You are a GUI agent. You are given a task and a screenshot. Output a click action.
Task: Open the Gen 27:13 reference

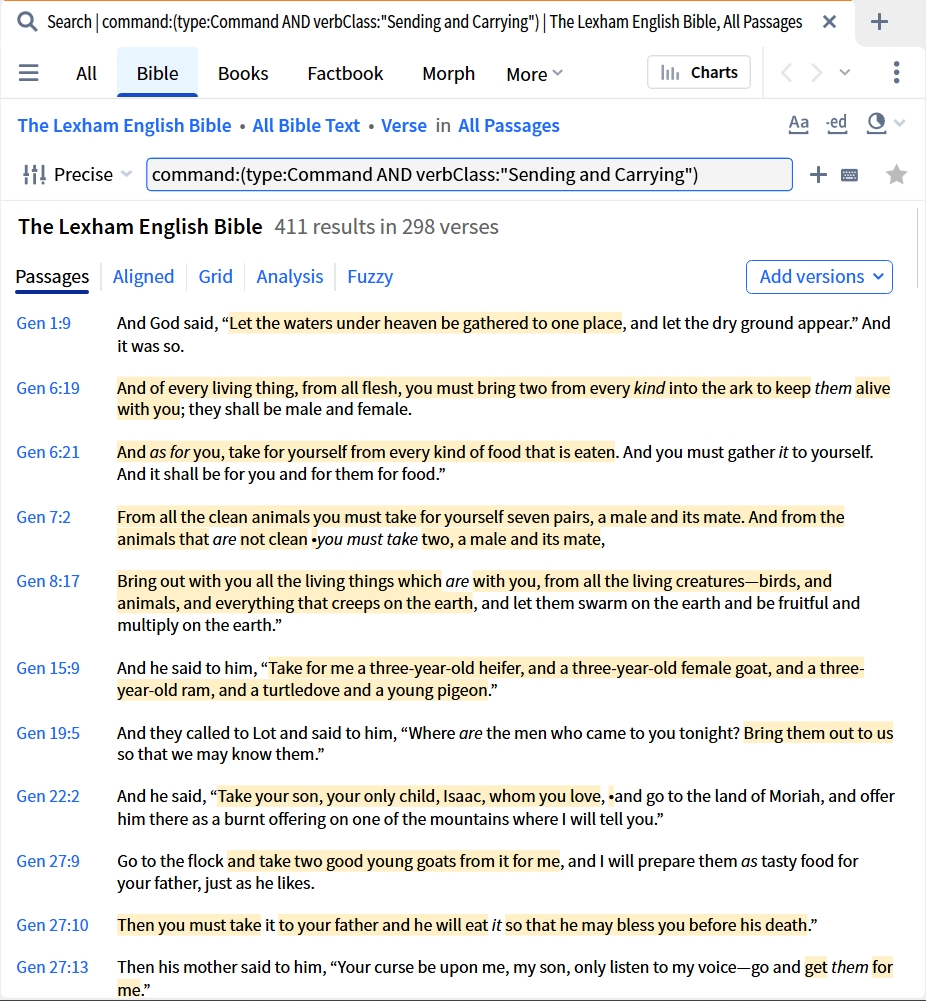(x=52, y=967)
